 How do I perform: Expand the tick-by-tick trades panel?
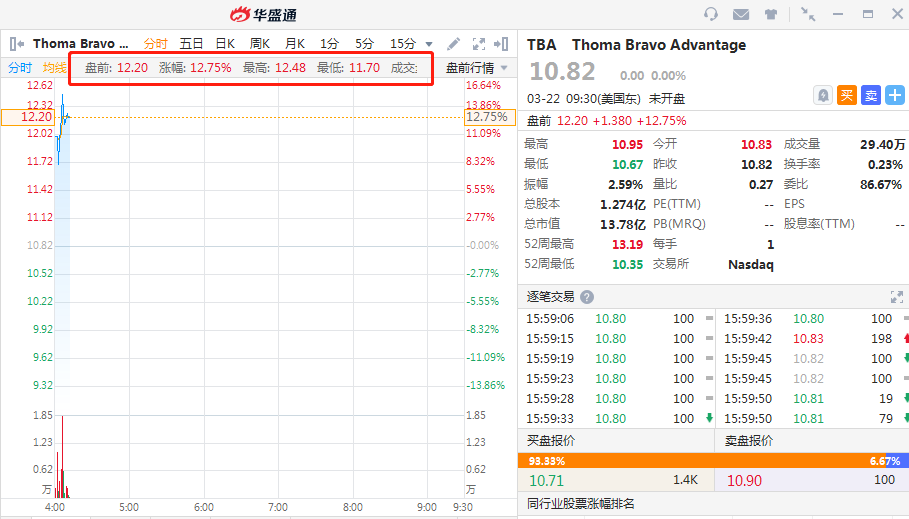[x=897, y=297]
